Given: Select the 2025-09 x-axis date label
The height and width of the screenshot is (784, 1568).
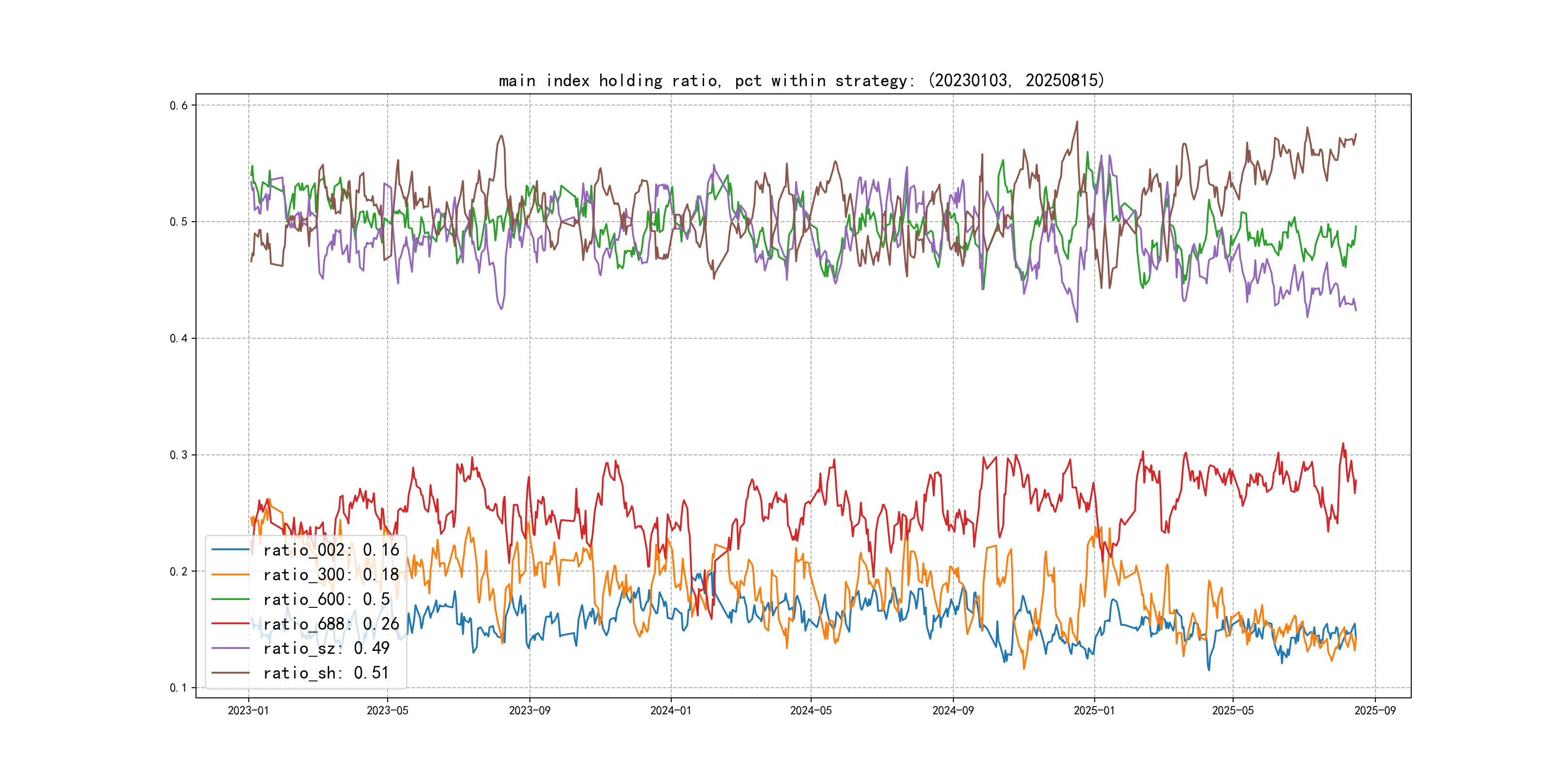Looking at the screenshot, I should pyautogui.click(x=1375, y=710).
